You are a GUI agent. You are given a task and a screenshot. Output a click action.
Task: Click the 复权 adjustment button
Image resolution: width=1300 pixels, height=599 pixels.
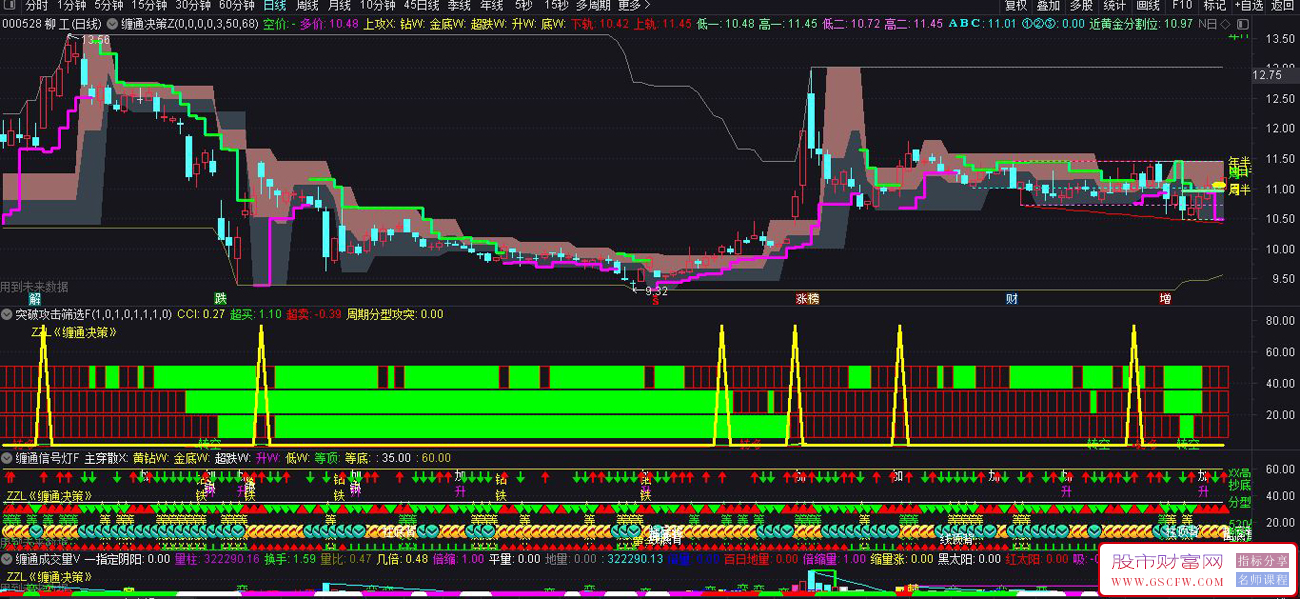(x=1015, y=5)
